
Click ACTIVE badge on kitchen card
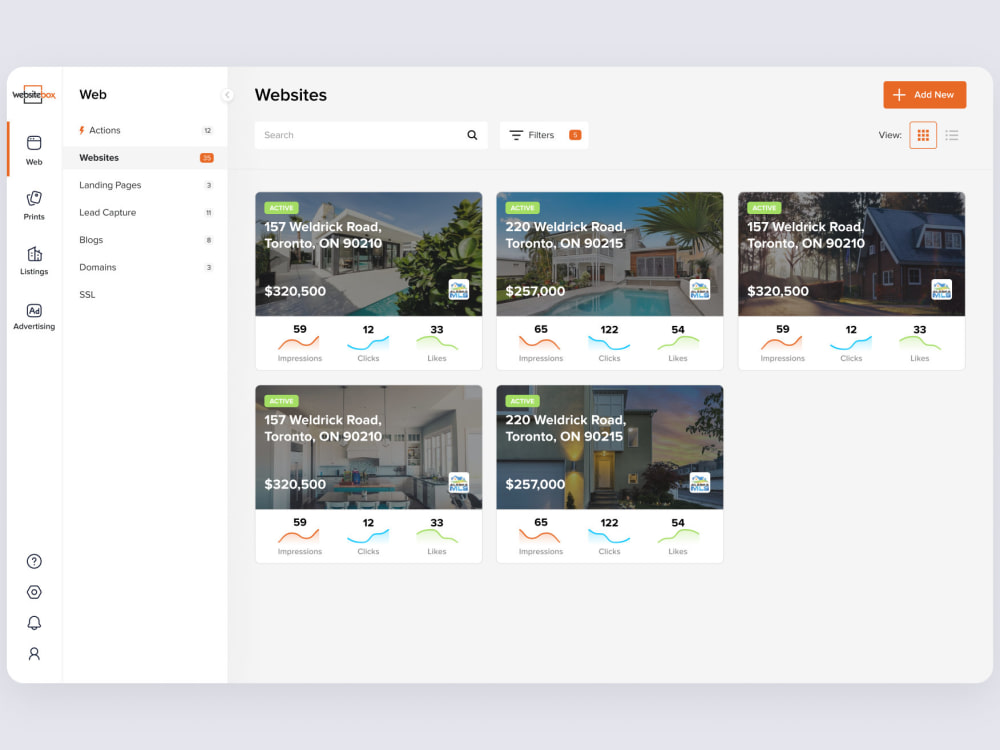tap(281, 401)
